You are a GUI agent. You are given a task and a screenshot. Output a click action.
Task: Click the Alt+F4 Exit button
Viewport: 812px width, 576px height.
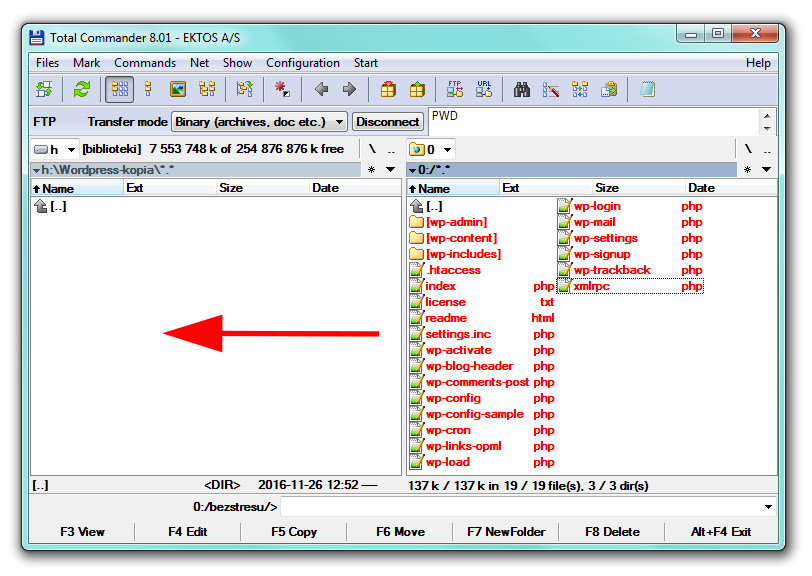(x=721, y=532)
